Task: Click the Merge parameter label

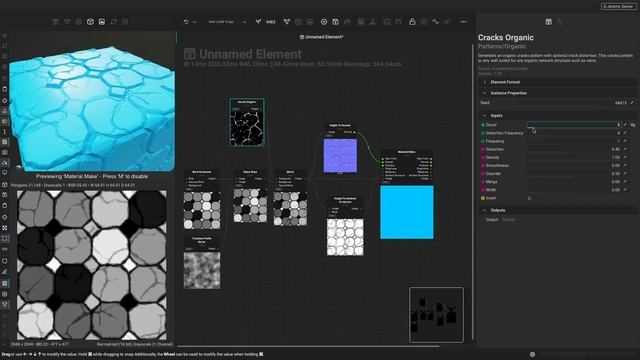Action: (x=491, y=182)
